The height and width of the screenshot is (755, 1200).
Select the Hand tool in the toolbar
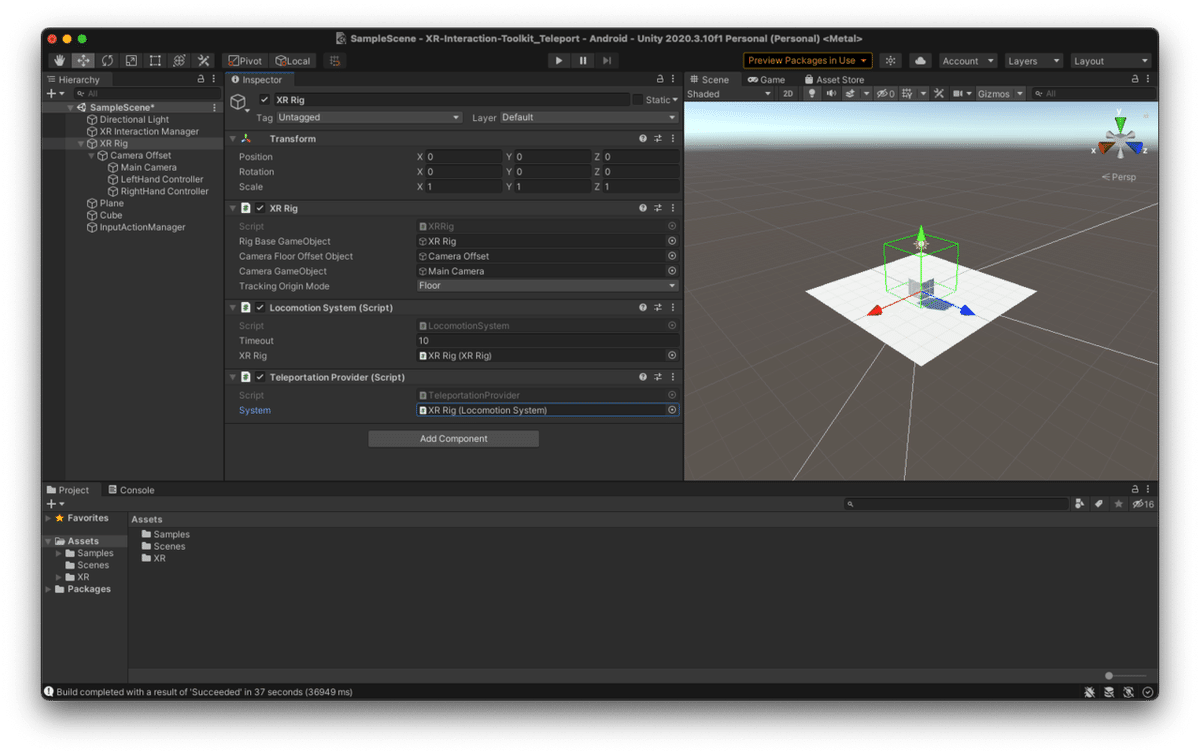tap(59, 61)
